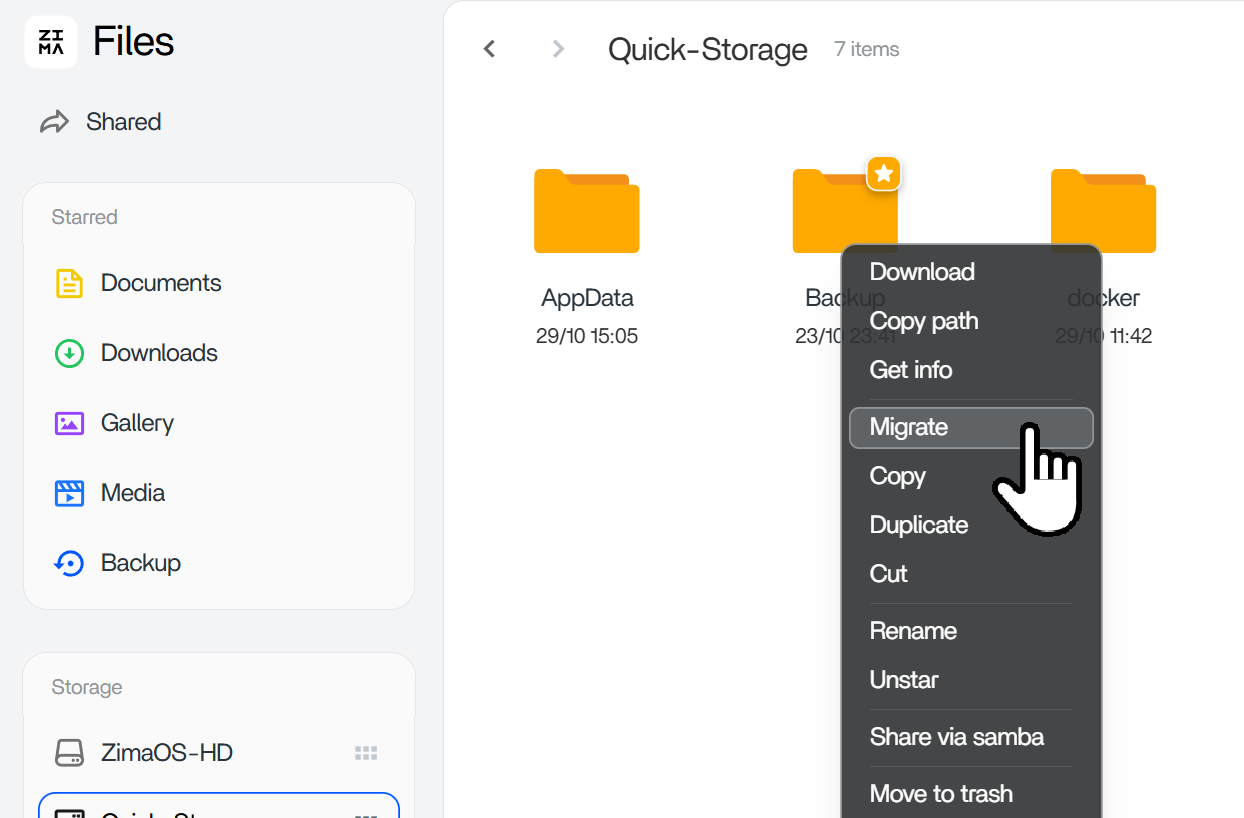Choose Copy path from context menu
The image size is (1244, 818).
[x=924, y=321]
